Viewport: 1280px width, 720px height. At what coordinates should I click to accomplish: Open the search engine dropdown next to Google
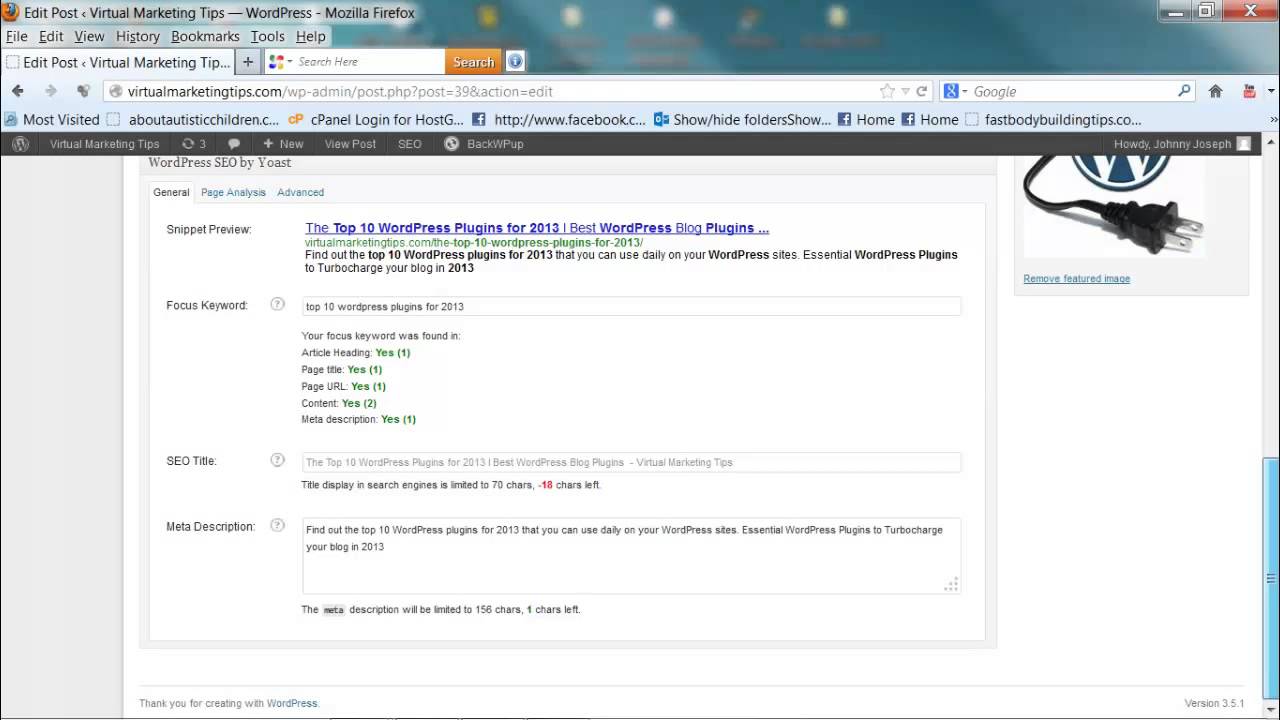(956, 91)
